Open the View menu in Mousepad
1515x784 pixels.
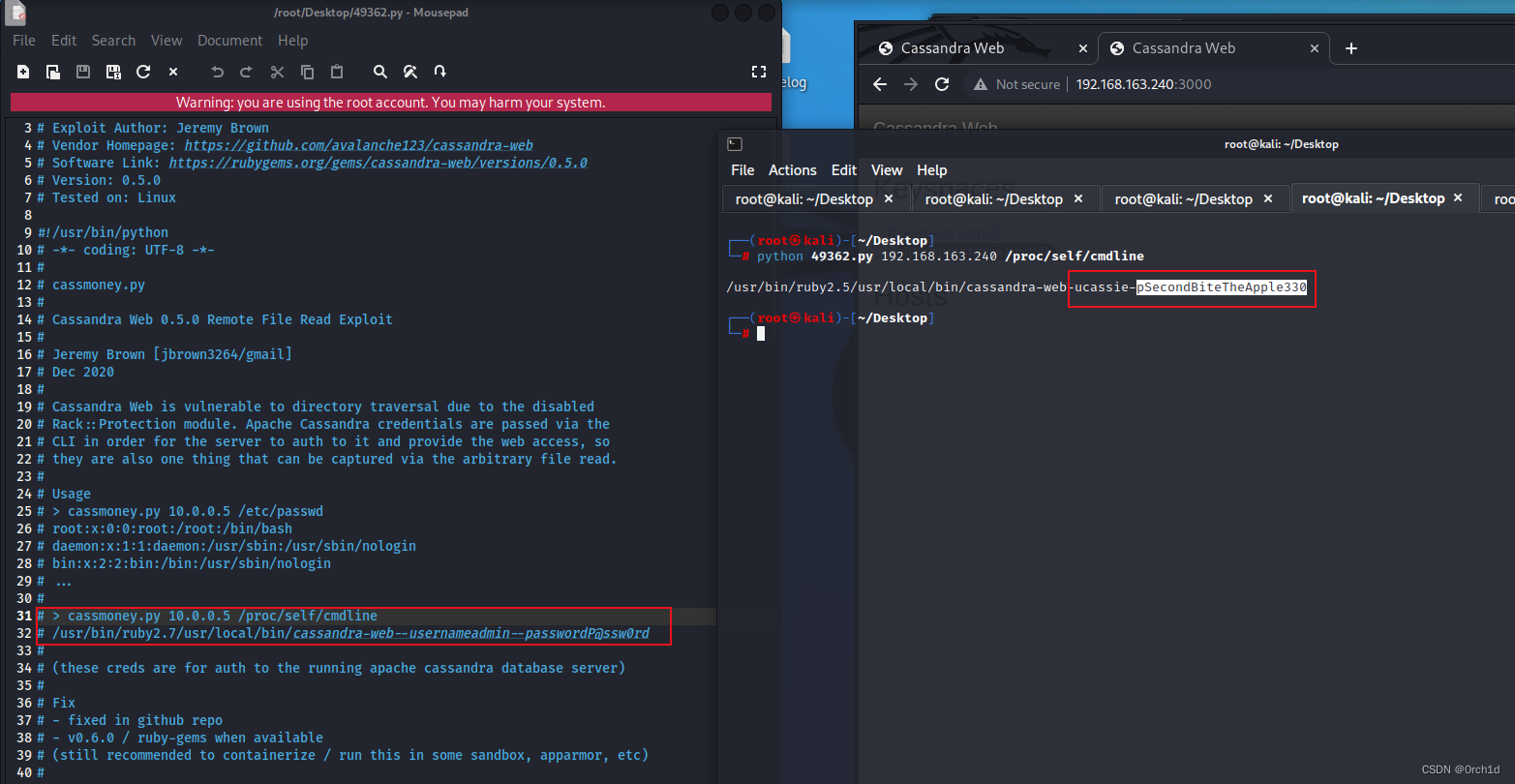(x=167, y=41)
